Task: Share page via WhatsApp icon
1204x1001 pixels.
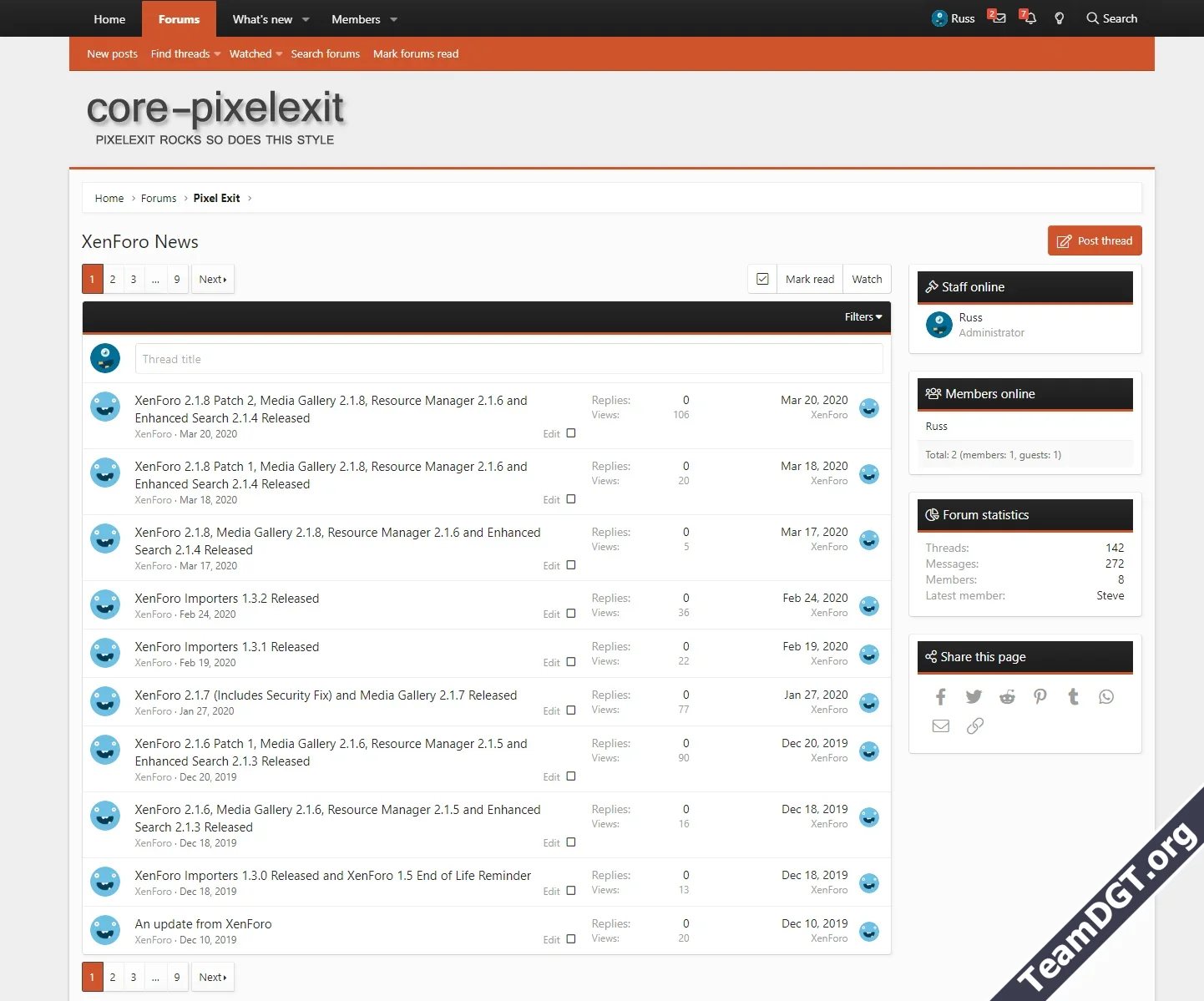Action: (x=1106, y=697)
